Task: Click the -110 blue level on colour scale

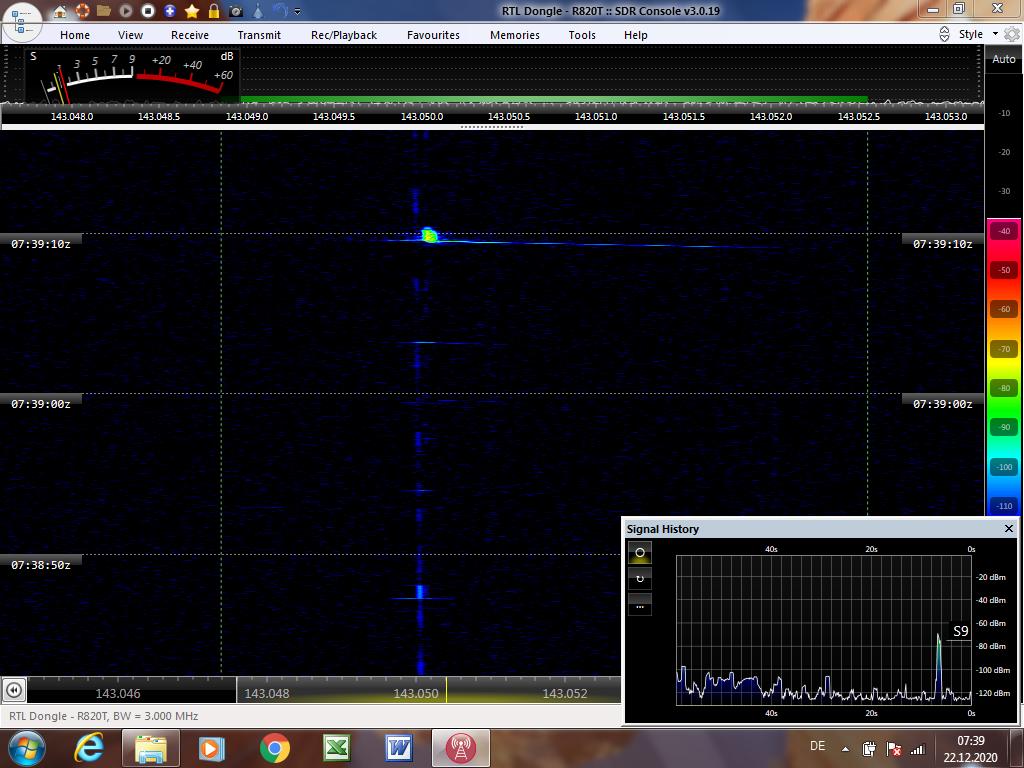Action: tap(1004, 505)
